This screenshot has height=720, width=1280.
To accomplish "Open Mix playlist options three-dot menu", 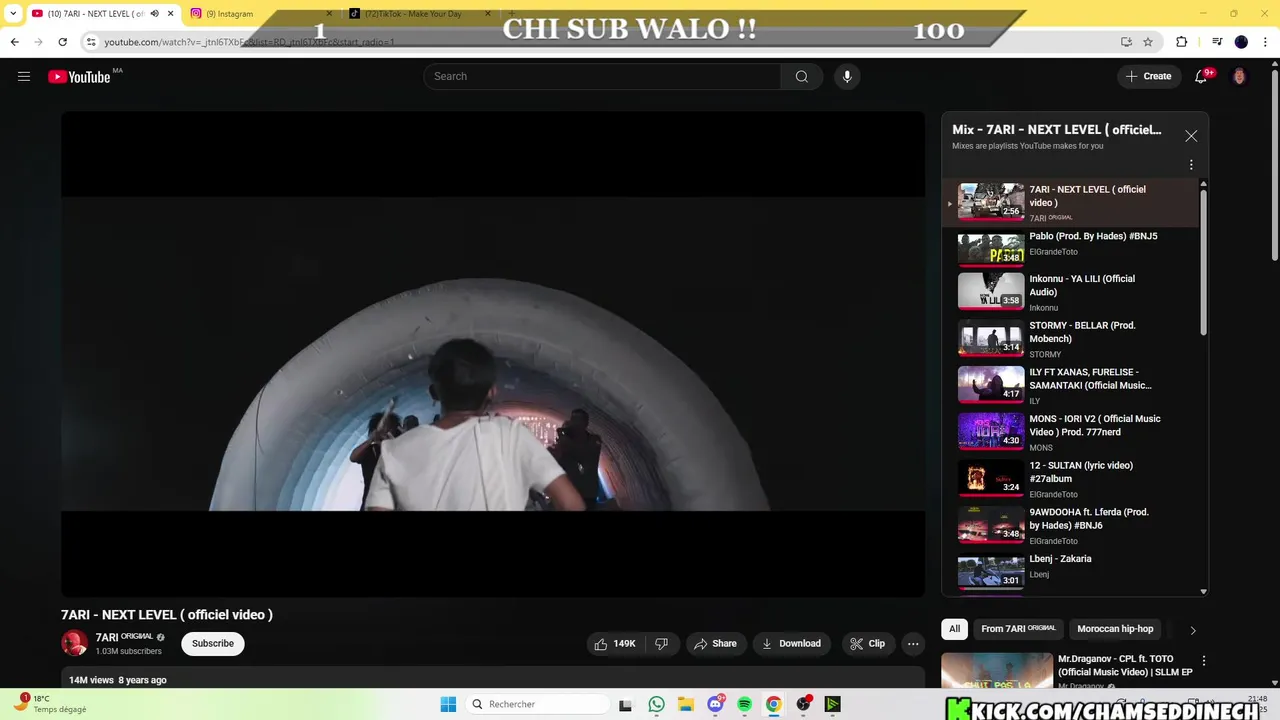I will coord(1191,165).
